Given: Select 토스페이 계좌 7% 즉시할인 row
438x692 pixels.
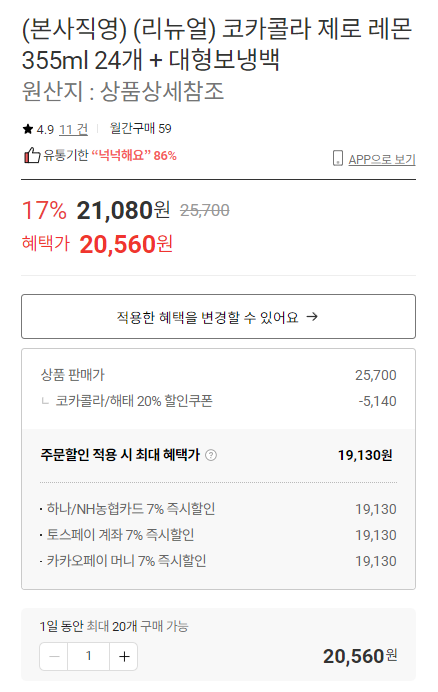Looking at the screenshot, I should point(219,535).
